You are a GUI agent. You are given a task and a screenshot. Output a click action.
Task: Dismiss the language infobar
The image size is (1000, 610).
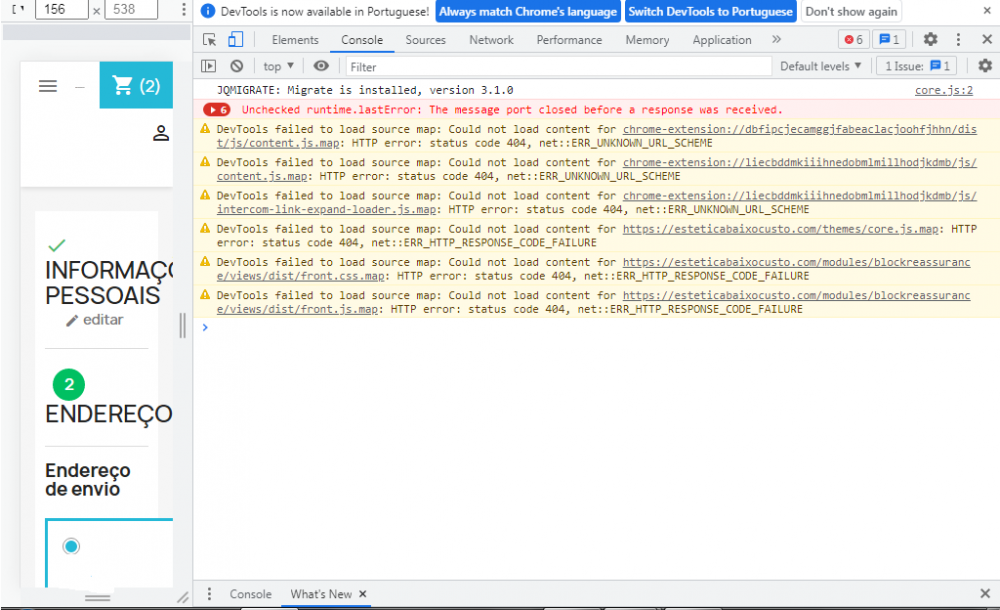(x=987, y=11)
